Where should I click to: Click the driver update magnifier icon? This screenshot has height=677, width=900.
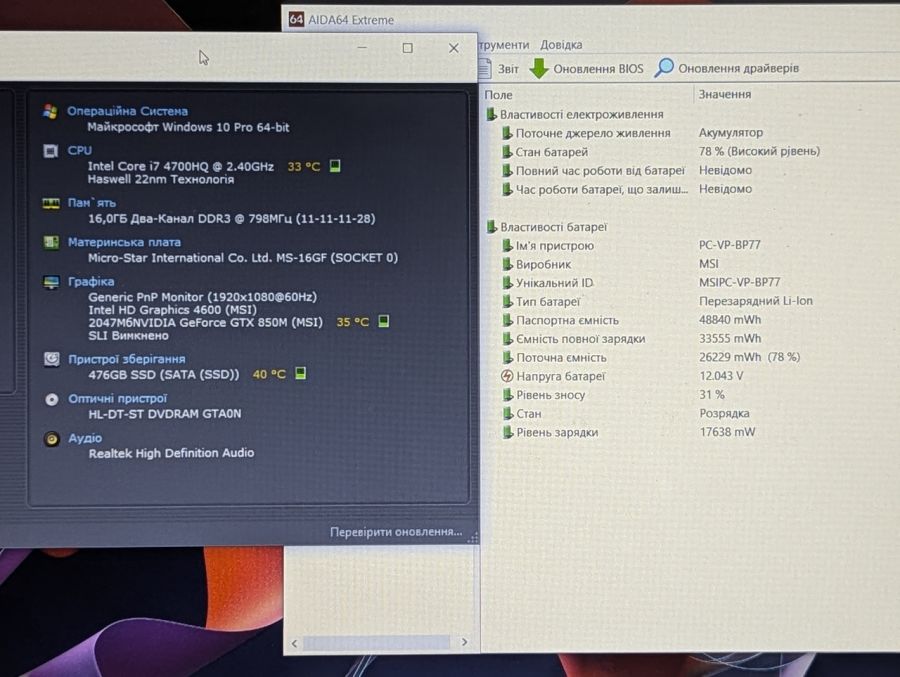(664, 68)
